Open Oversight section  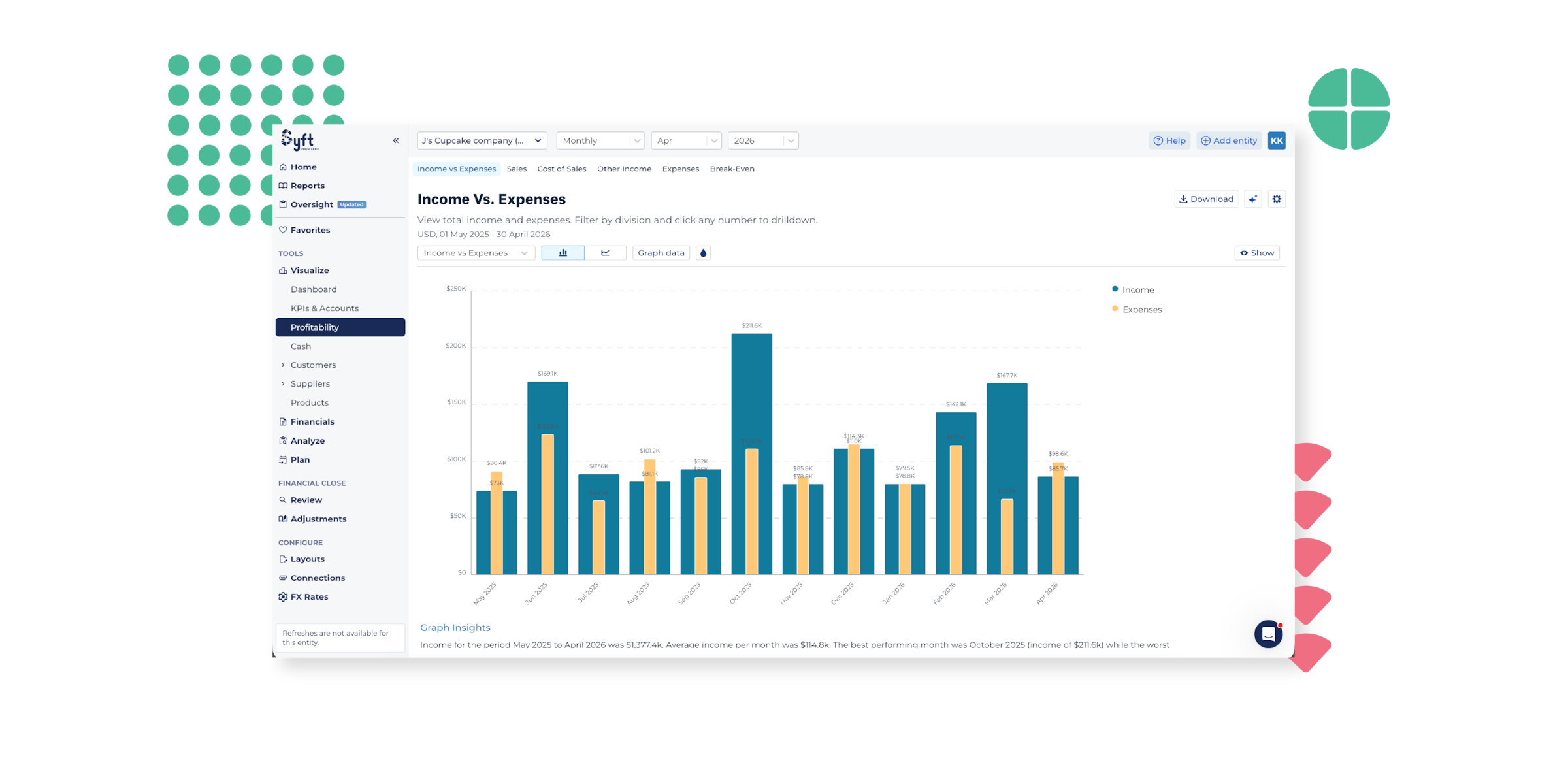[312, 204]
